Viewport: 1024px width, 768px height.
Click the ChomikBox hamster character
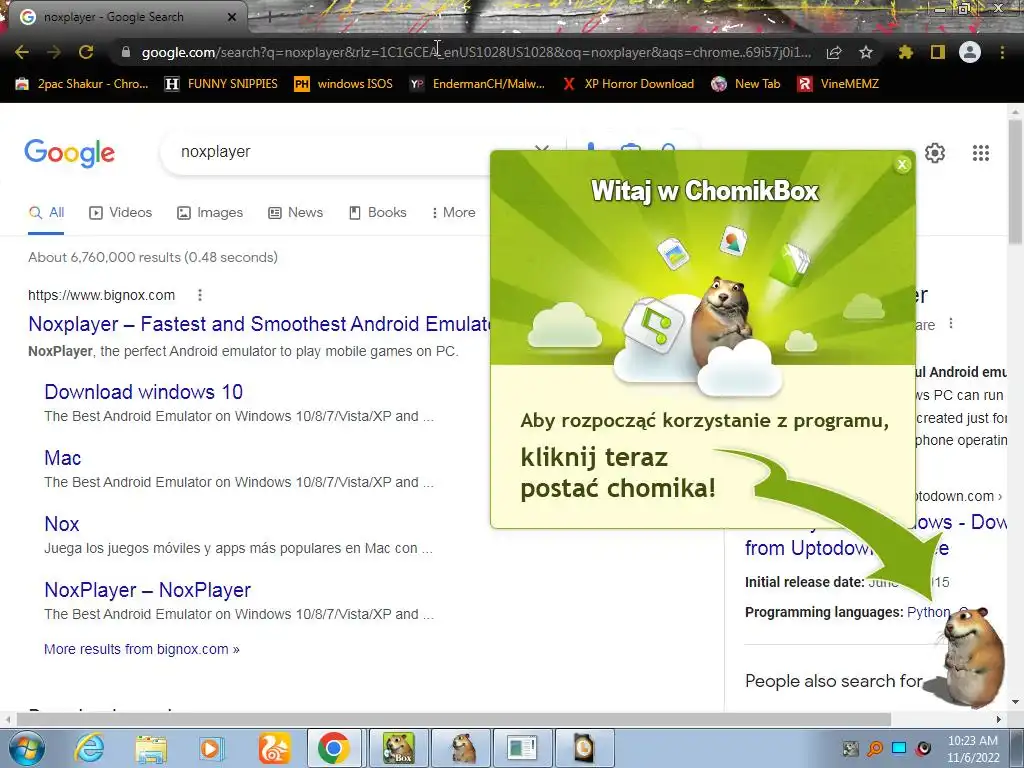(972, 656)
